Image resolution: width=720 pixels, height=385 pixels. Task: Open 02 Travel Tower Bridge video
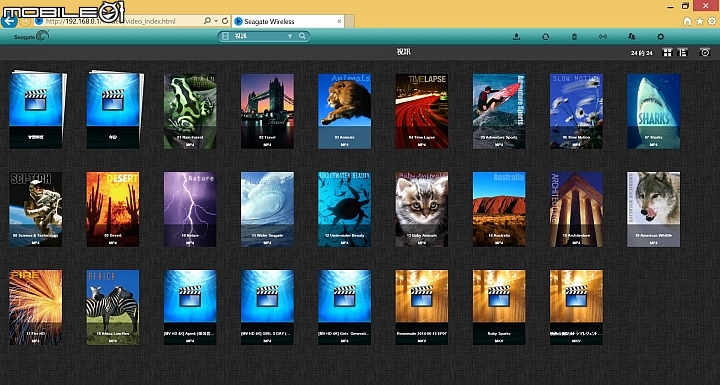click(267, 111)
